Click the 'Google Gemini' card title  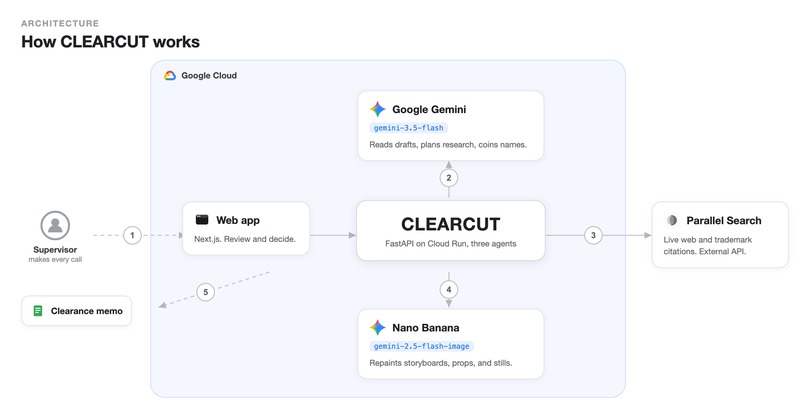click(x=429, y=110)
